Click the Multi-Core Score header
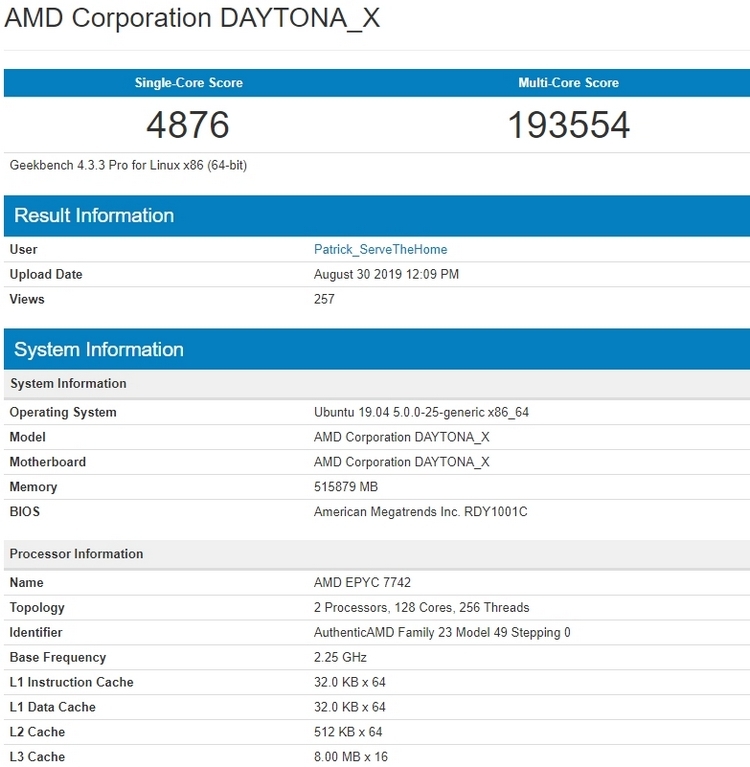Viewport: 750px width, 767px height. pyautogui.click(x=568, y=83)
